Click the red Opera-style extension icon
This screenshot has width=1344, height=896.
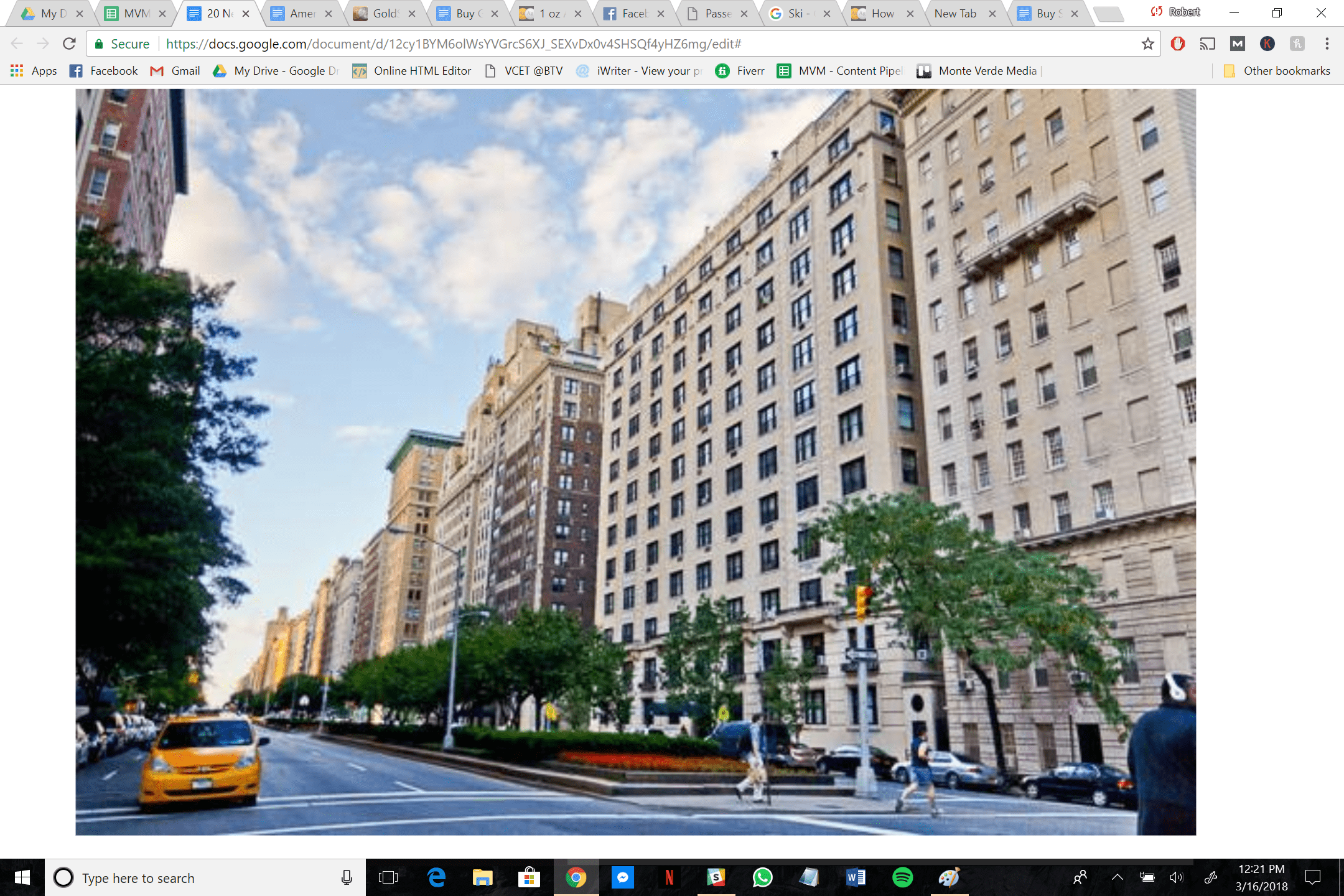(1177, 44)
